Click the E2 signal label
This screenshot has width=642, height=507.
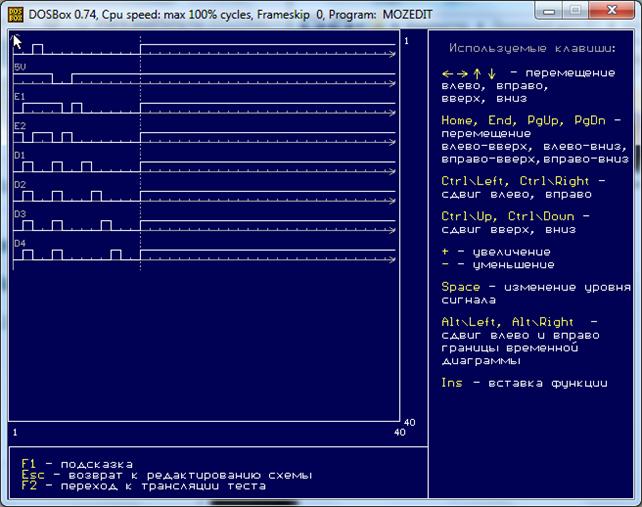[20, 126]
